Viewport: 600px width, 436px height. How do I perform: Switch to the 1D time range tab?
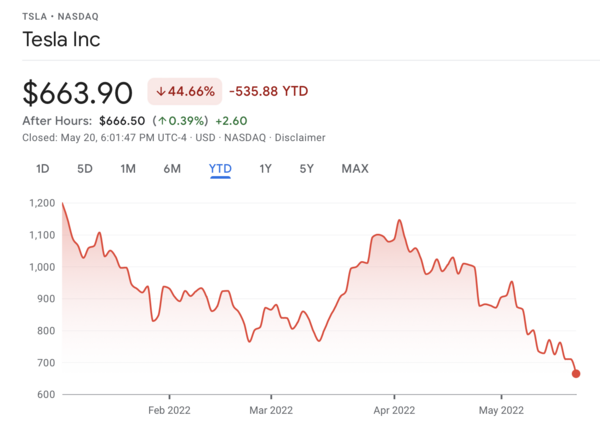[43, 169]
